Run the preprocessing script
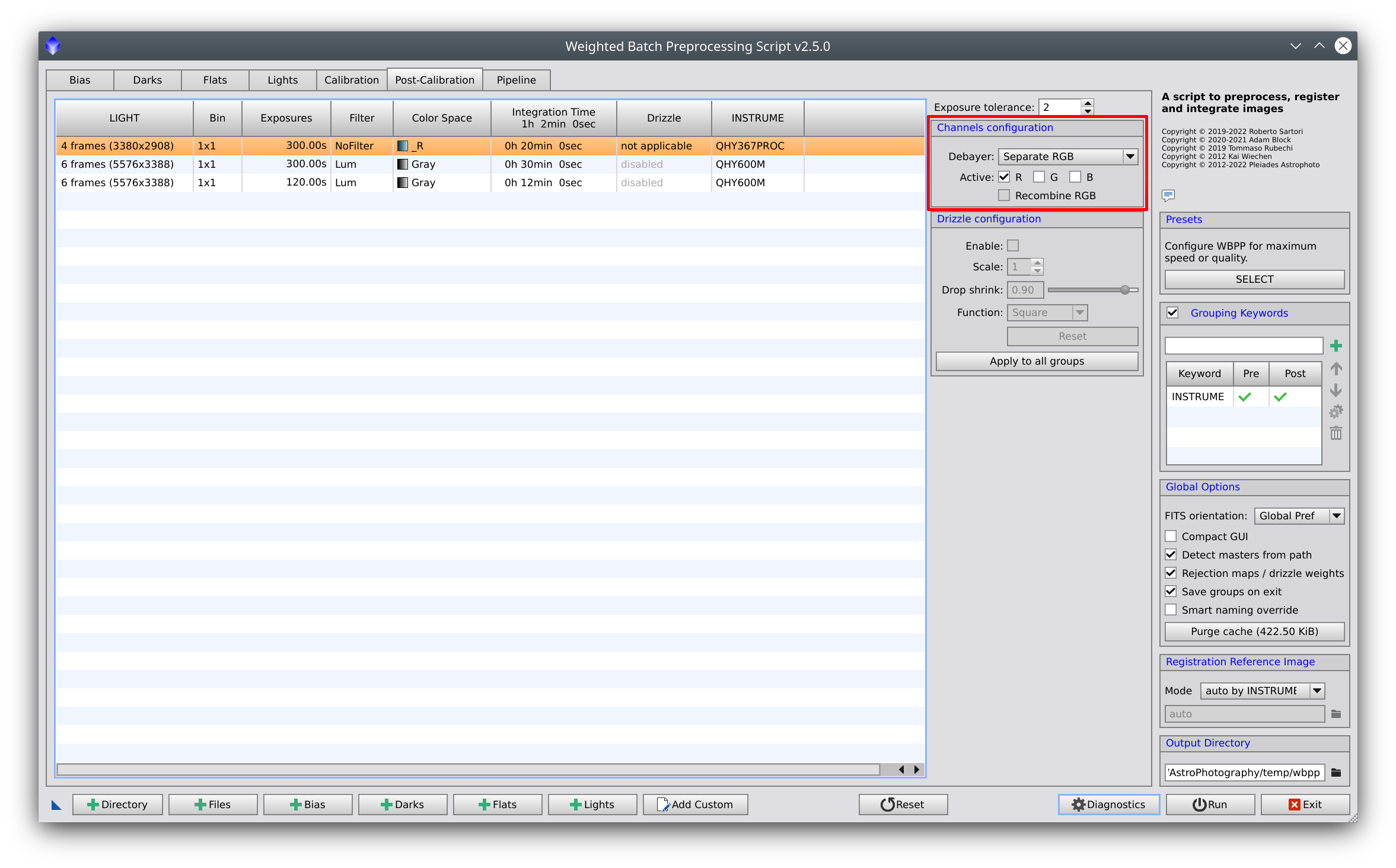Image resolution: width=1396 pixels, height=868 pixels. [1210, 805]
